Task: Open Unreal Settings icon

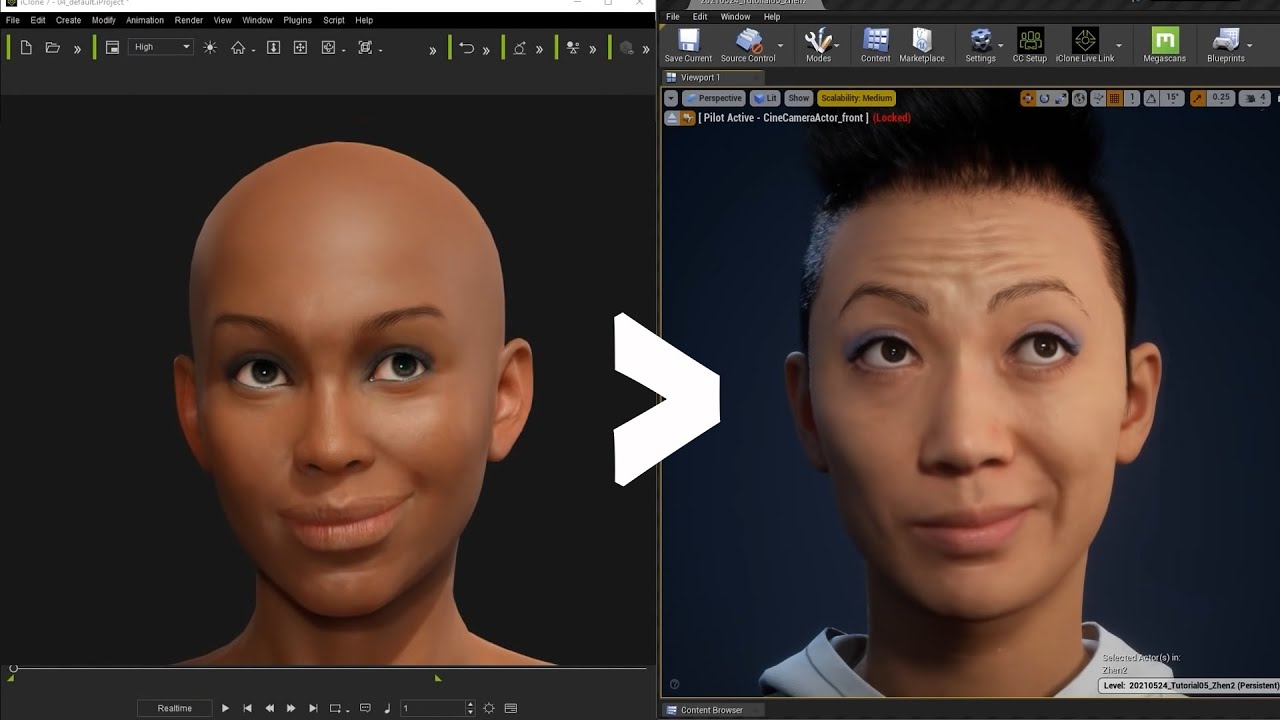Action: tap(980, 46)
